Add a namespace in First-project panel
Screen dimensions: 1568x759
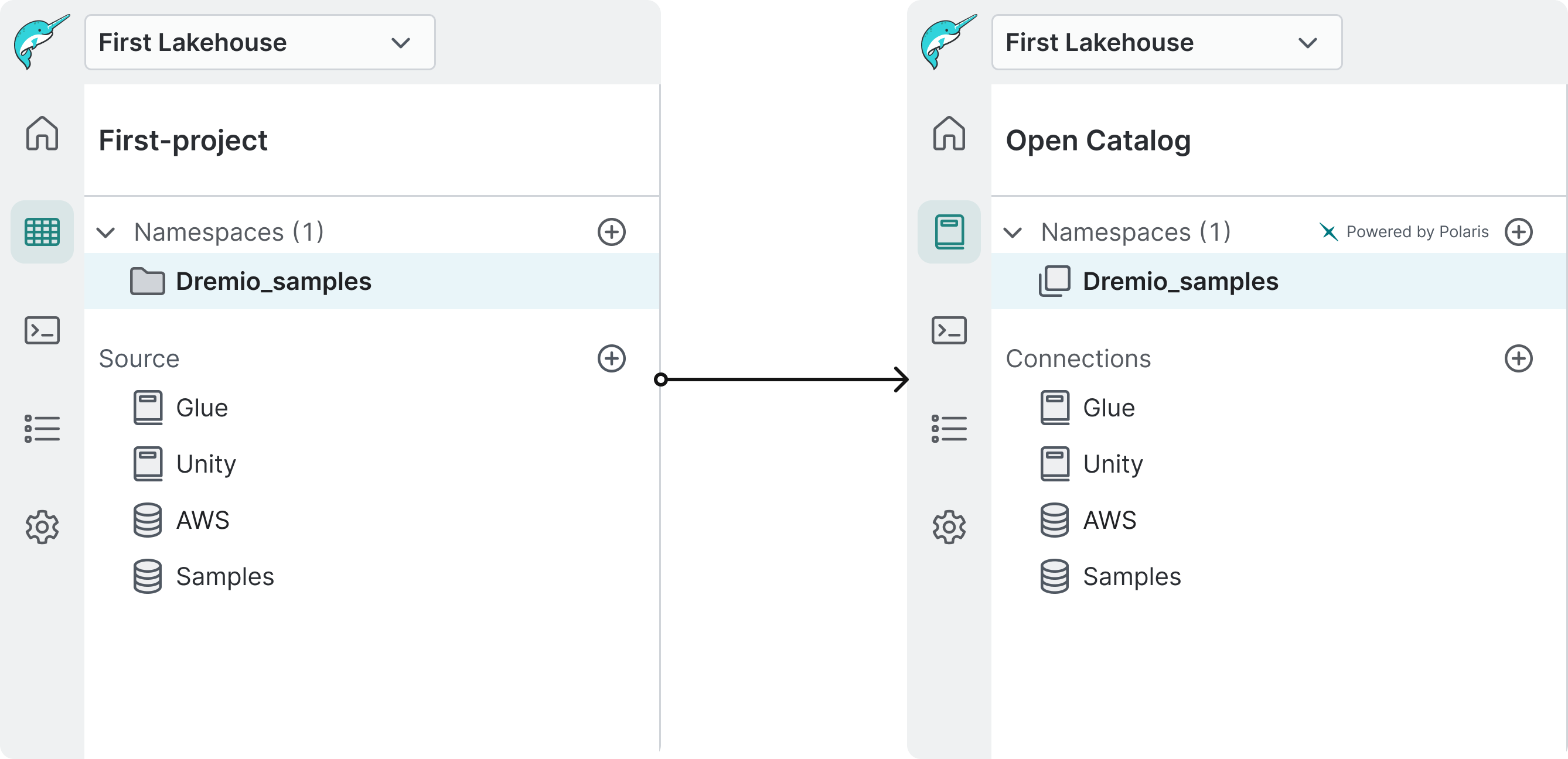[x=611, y=232]
